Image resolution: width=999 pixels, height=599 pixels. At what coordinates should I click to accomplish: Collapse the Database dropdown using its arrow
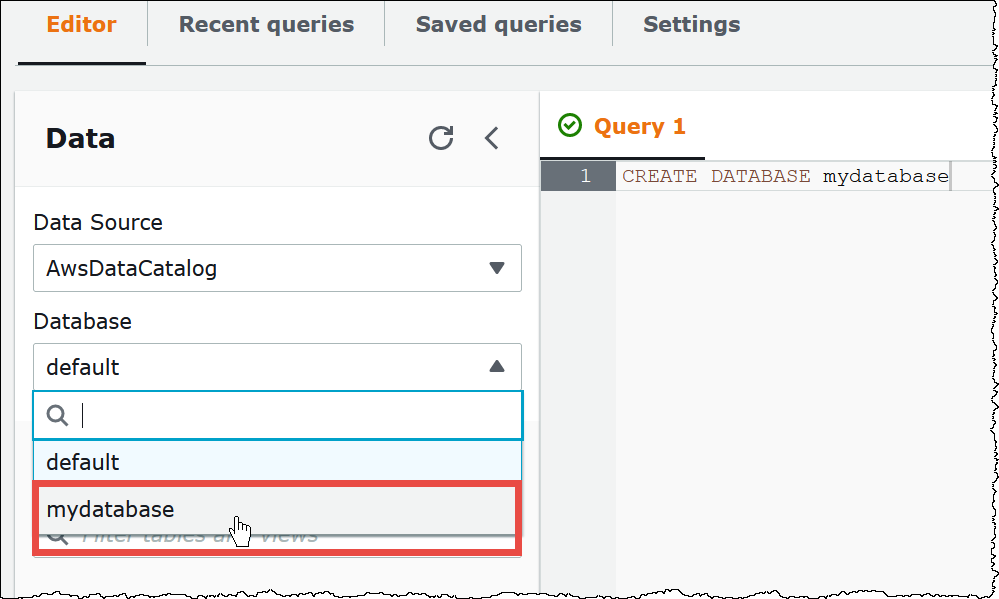pos(497,367)
